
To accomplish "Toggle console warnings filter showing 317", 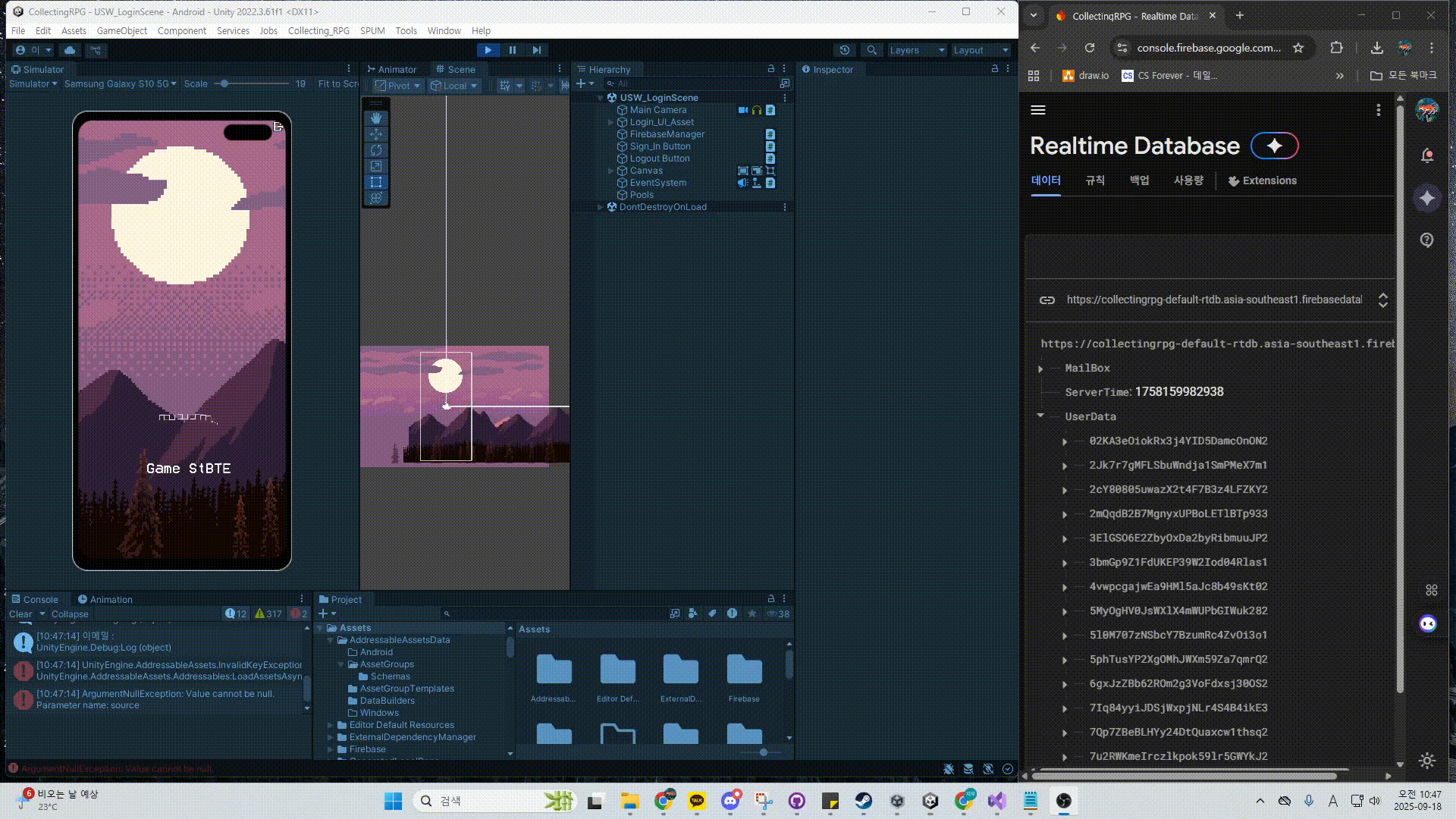I will [x=268, y=614].
